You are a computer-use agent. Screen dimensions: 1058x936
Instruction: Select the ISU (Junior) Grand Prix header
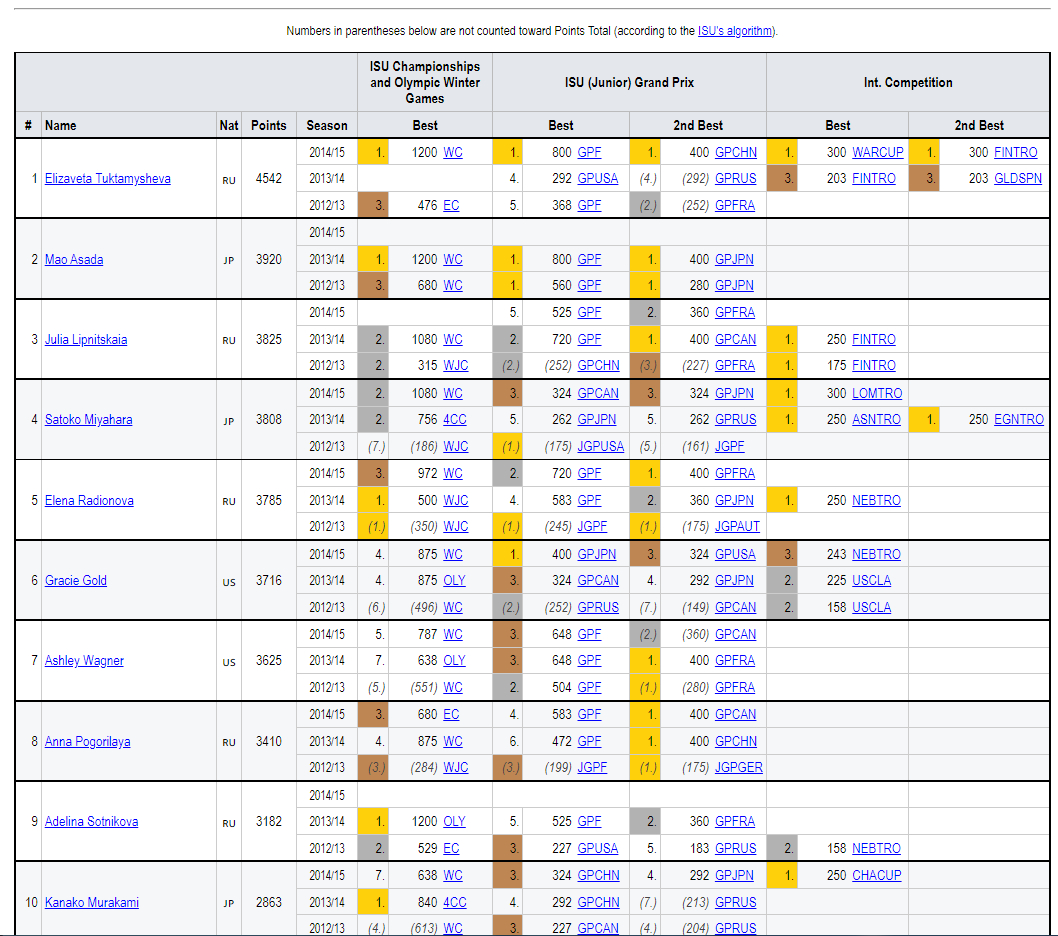point(629,82)
